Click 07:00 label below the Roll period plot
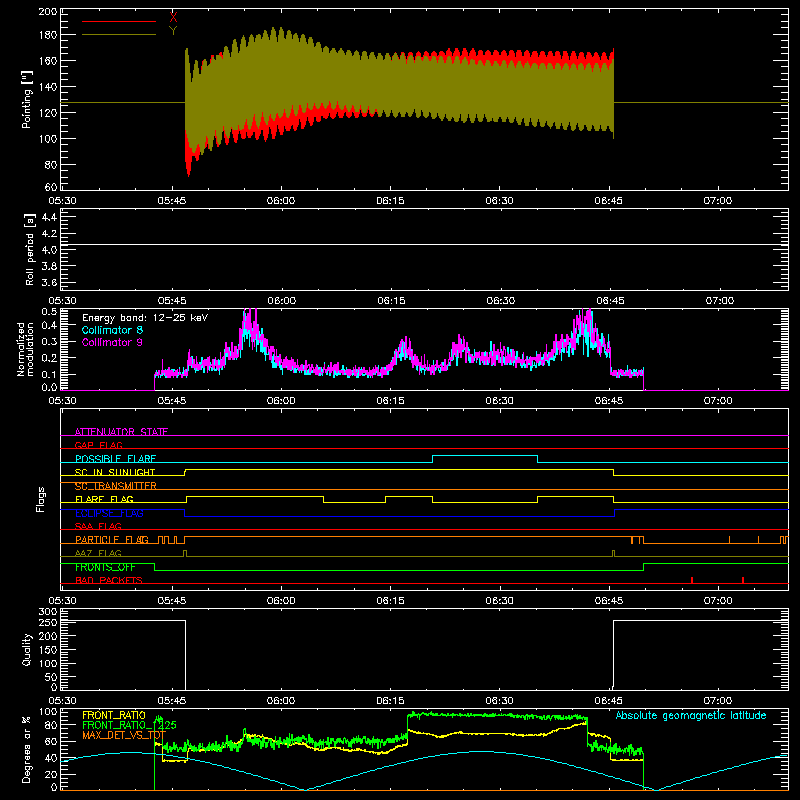 point(719,301)
